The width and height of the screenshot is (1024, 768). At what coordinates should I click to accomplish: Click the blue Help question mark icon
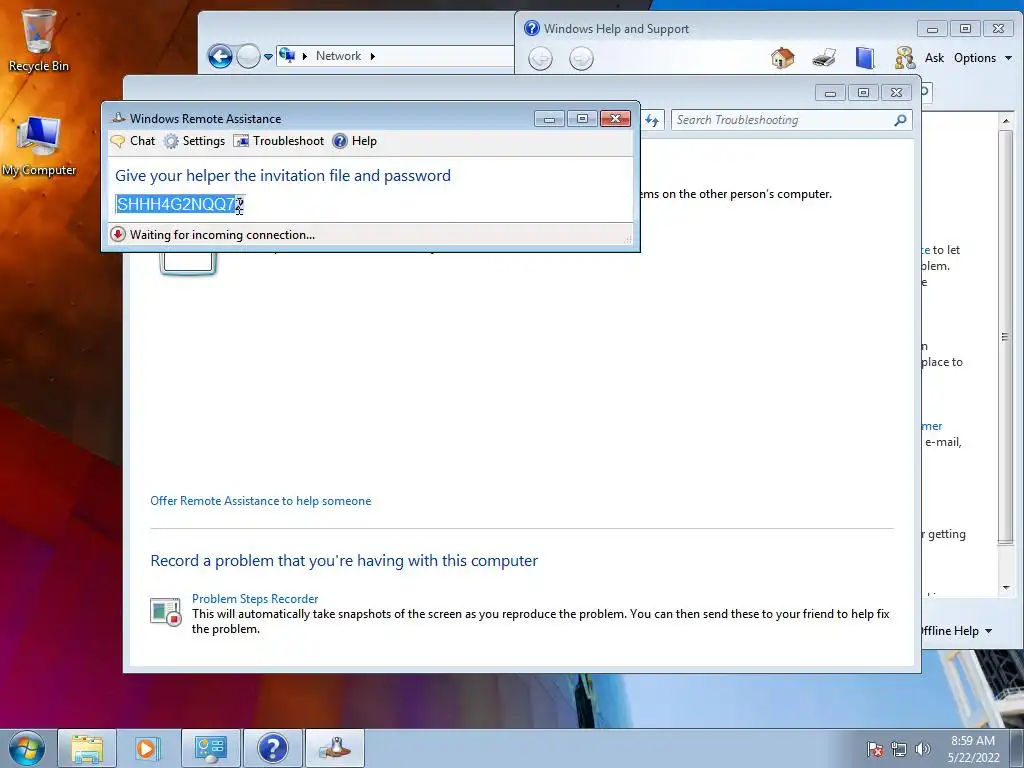(340, 141)
